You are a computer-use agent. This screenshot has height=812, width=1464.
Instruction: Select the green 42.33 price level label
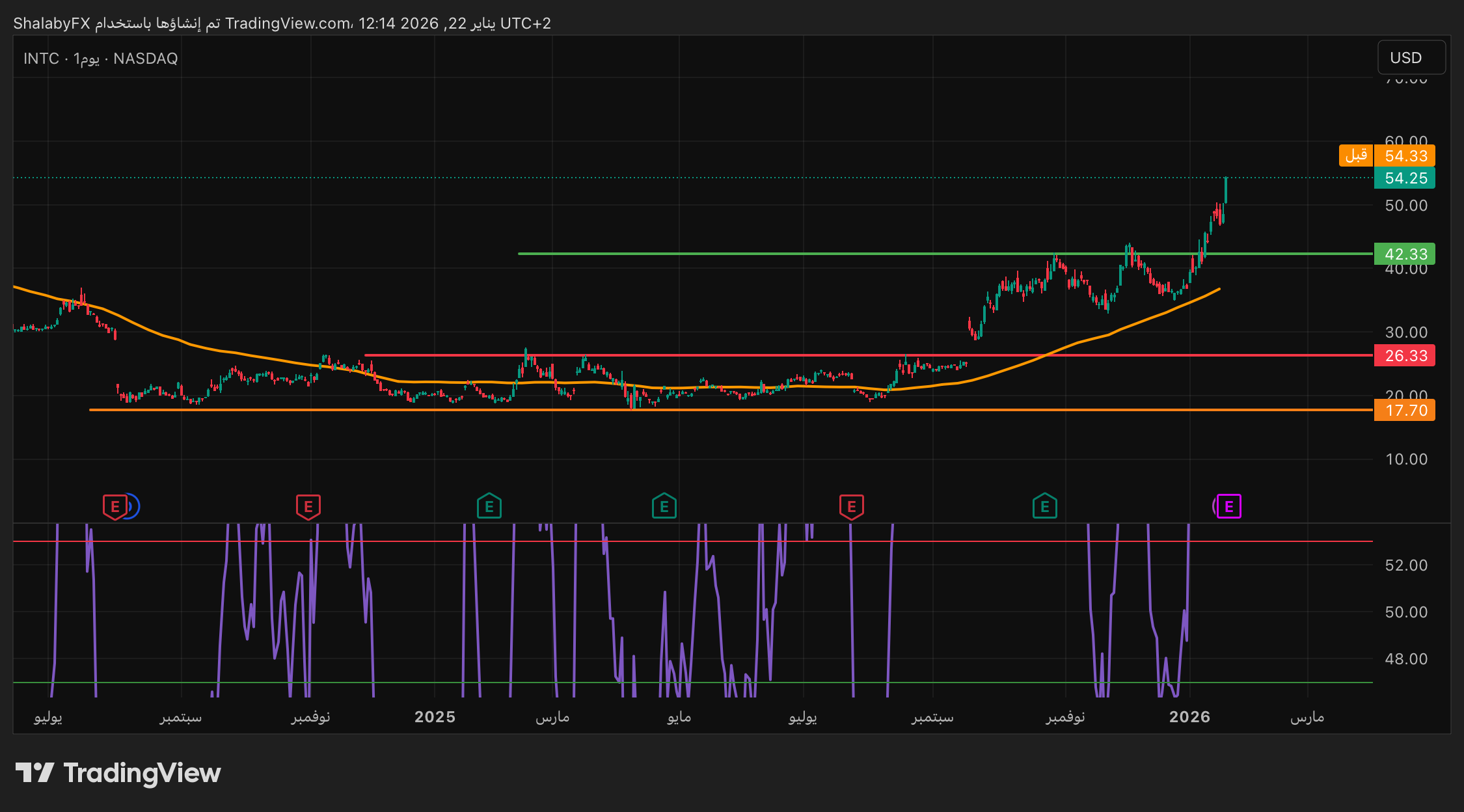tap(1405, 254)
